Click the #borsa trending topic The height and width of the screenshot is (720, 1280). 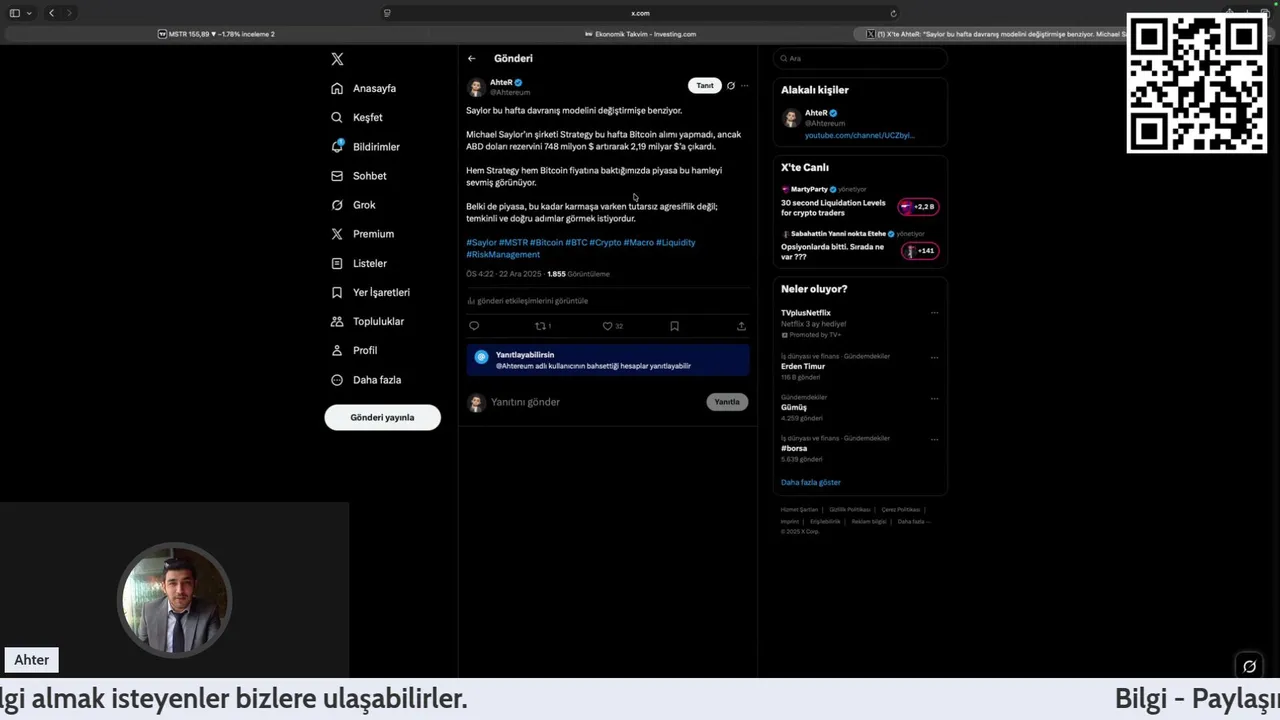coord(794,448)
